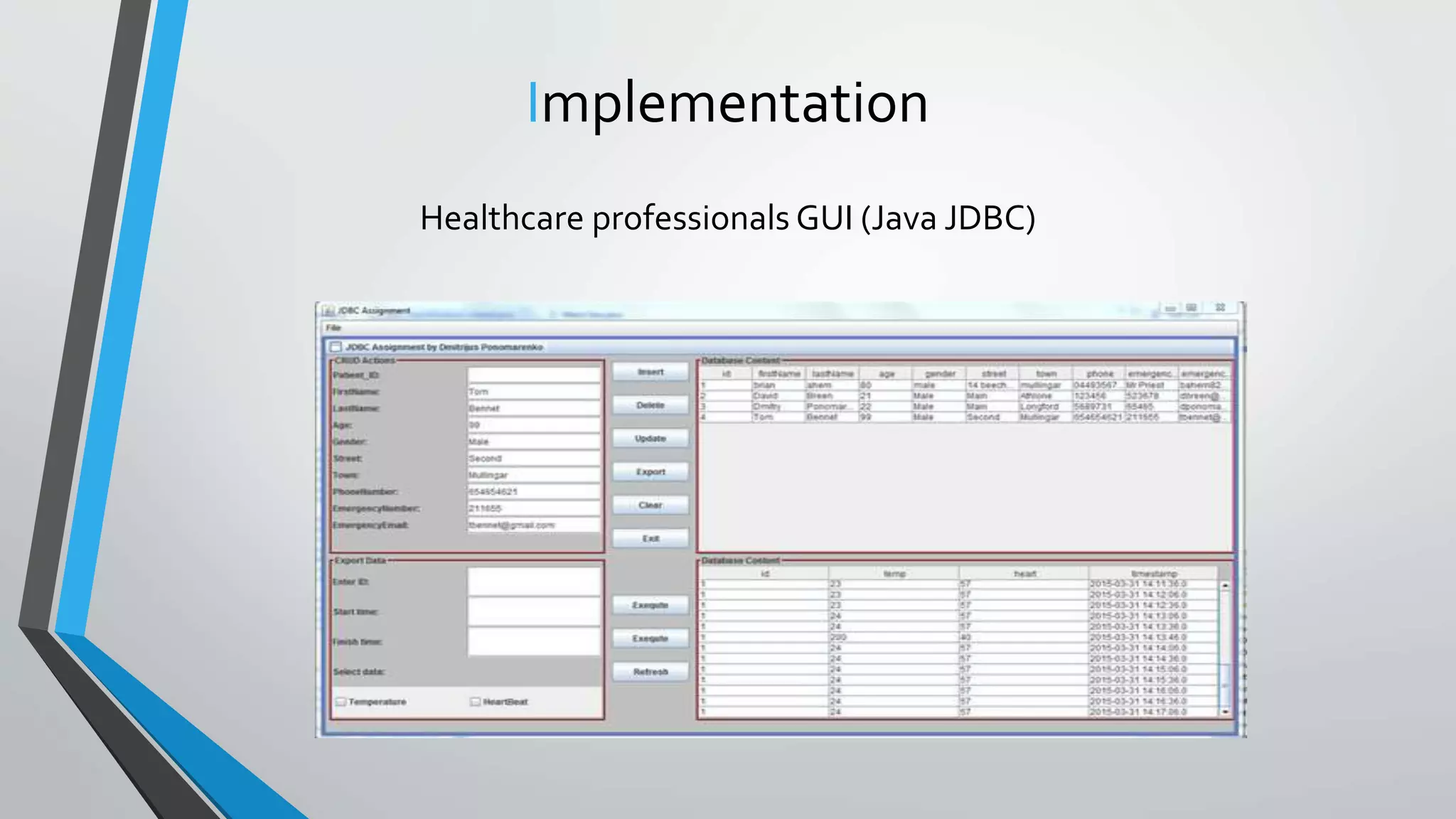The width and height of the screenshot is (1456, 819).
Task: Open the File menu
Action: [333, 328]
